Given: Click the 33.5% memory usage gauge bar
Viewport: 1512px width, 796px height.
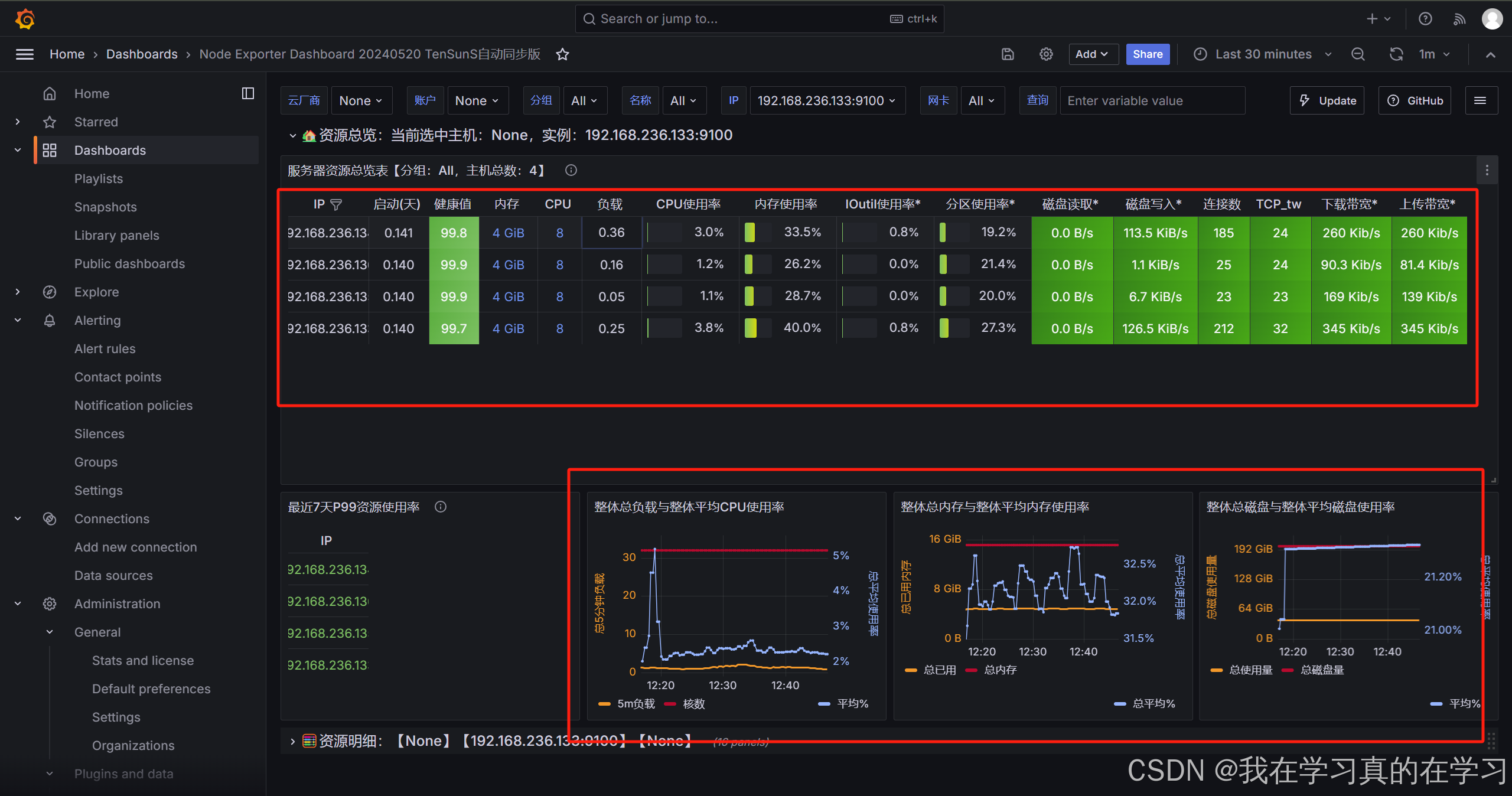Looking at the screenshot, I should (x=758, y=232).
